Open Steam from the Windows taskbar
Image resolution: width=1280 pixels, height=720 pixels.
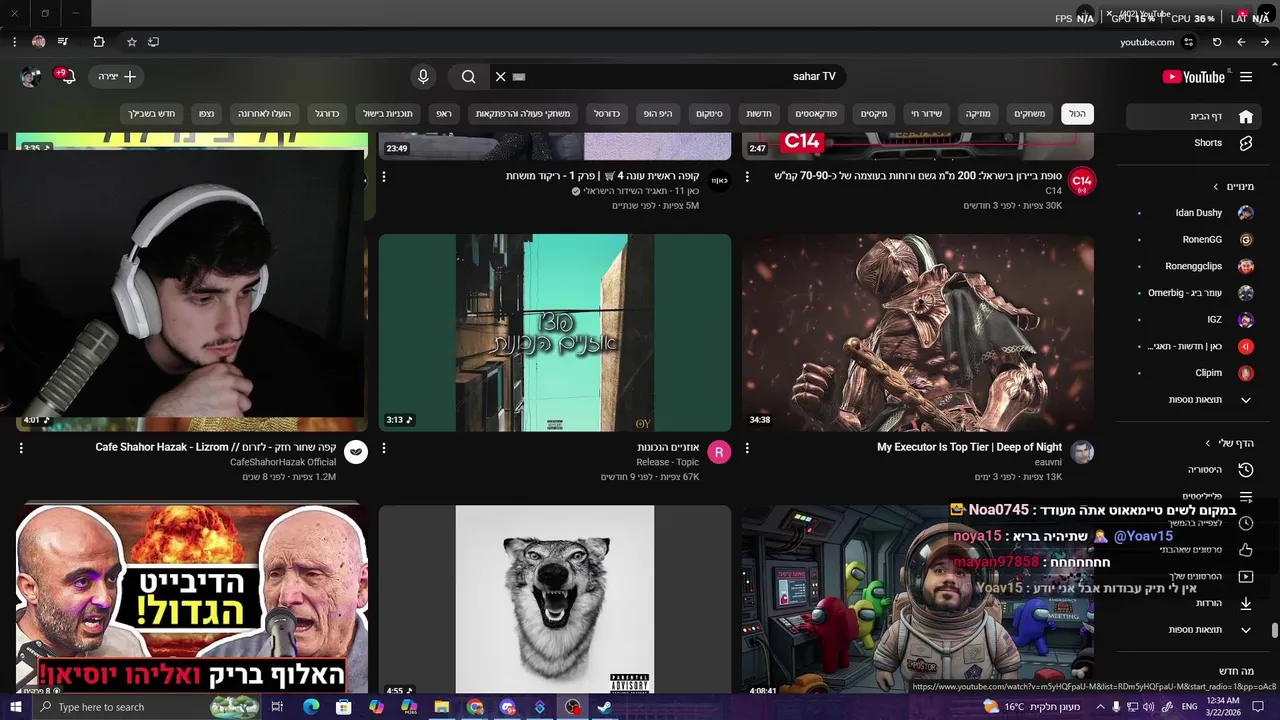click(x=605, y=707)
